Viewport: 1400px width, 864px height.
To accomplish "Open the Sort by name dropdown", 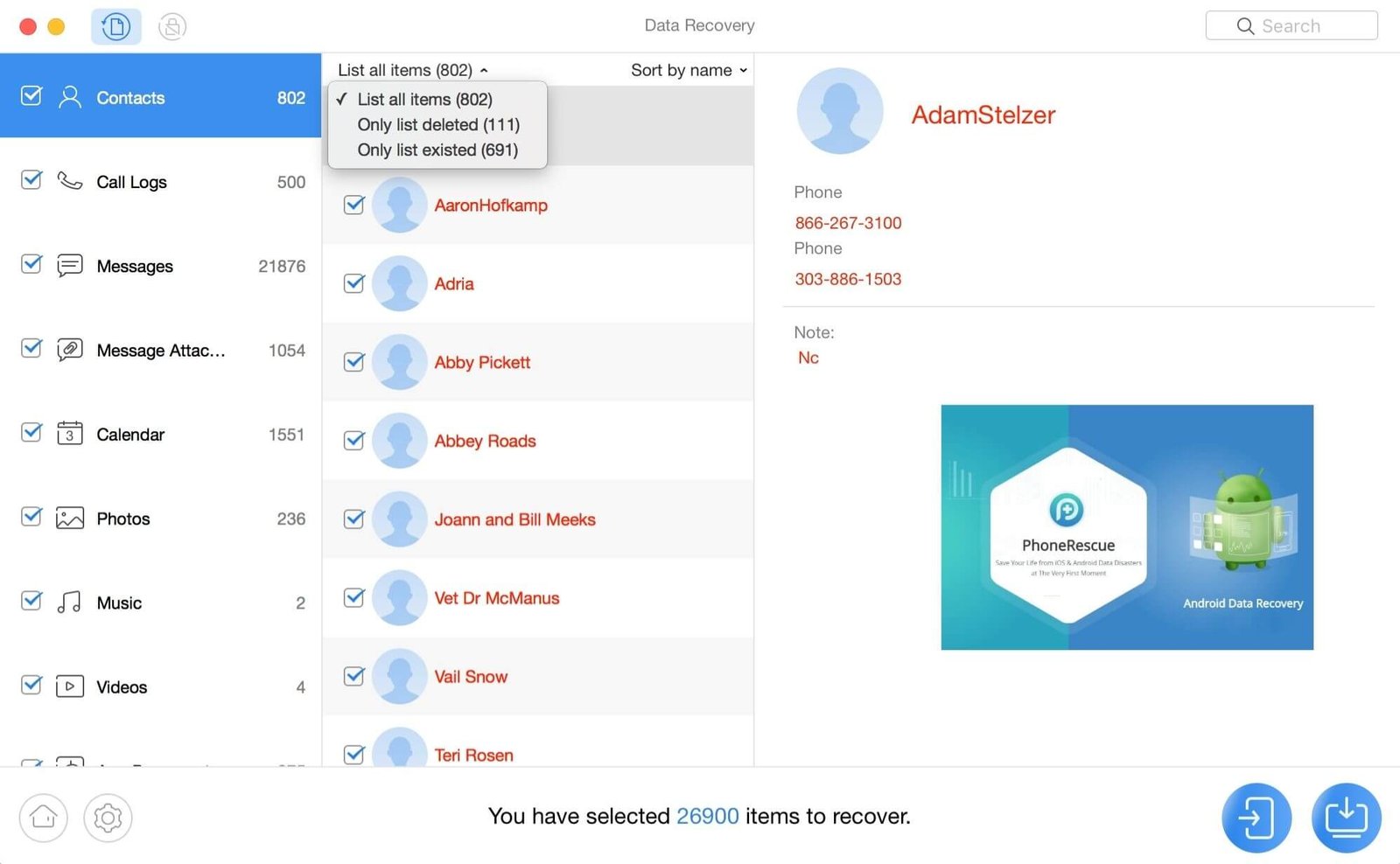I will tap(689, 70).
